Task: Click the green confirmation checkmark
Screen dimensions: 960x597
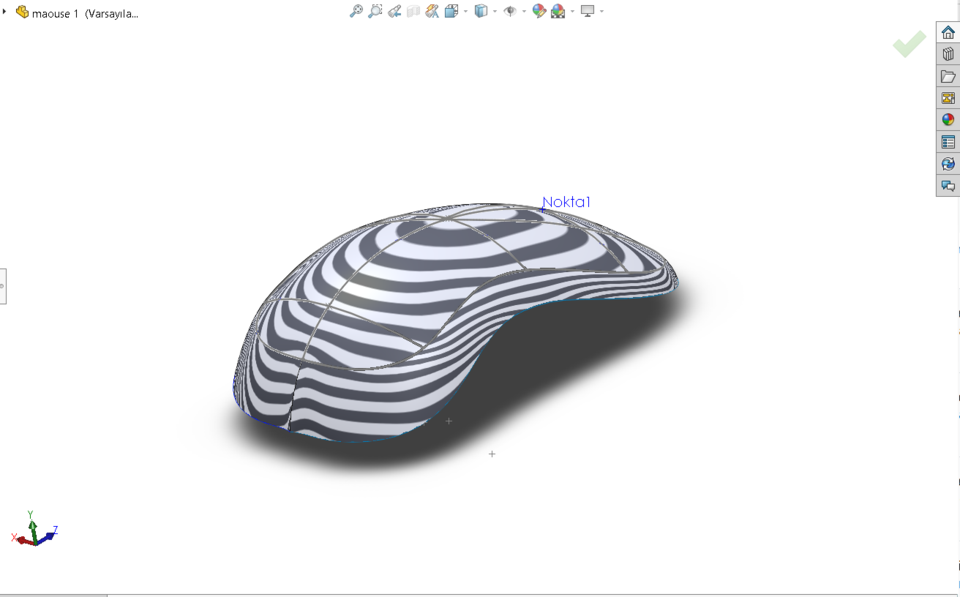Action: pos(908,44)
